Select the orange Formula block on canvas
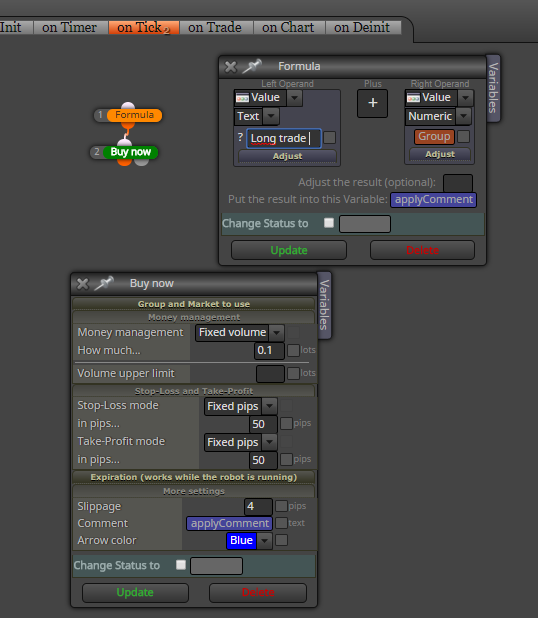Viewport: 538px width, 618px height. click(134, 115)
